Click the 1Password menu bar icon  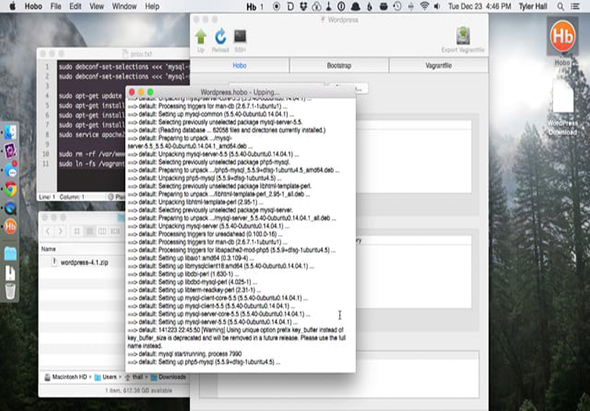341,6
